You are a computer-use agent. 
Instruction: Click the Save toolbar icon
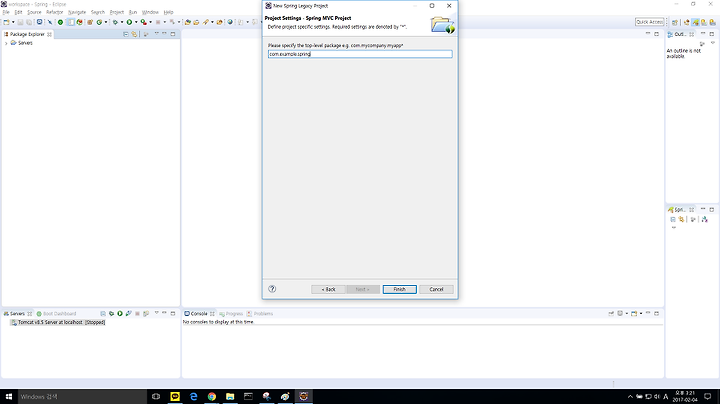pyautogui.click(x=20, y=22)
